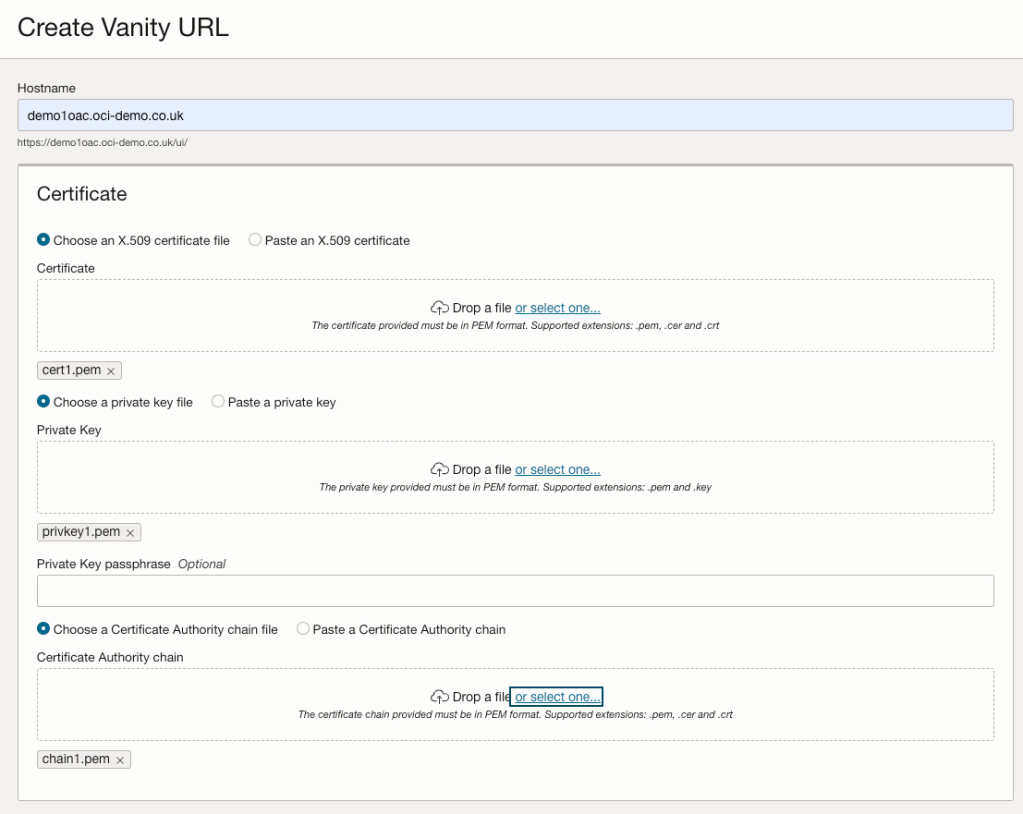Remove the chain1.pem file chip
Viewport: 1023px width, 814px height.
coord(120,760)
